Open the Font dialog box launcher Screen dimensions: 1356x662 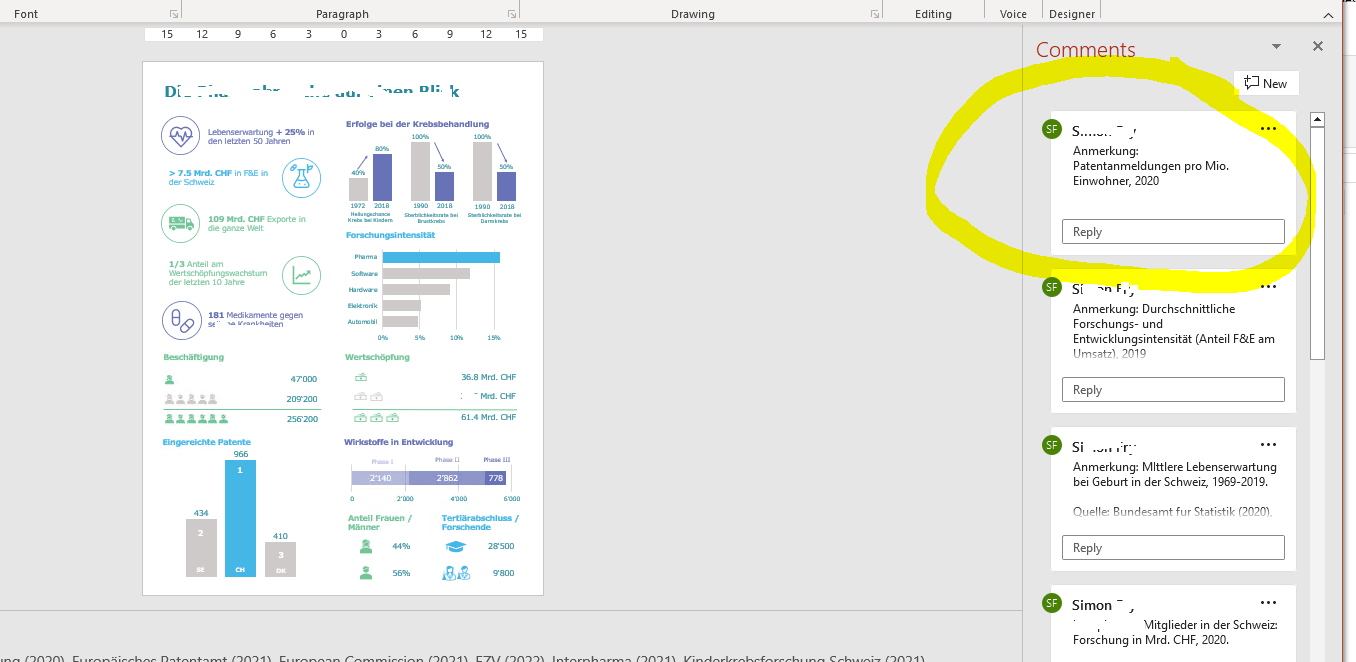point(173,11)
